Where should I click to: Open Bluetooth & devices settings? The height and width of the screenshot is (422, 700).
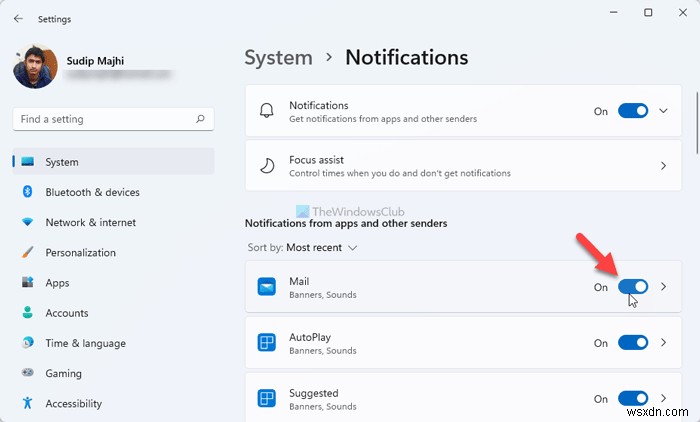click(x=114, y=192)
